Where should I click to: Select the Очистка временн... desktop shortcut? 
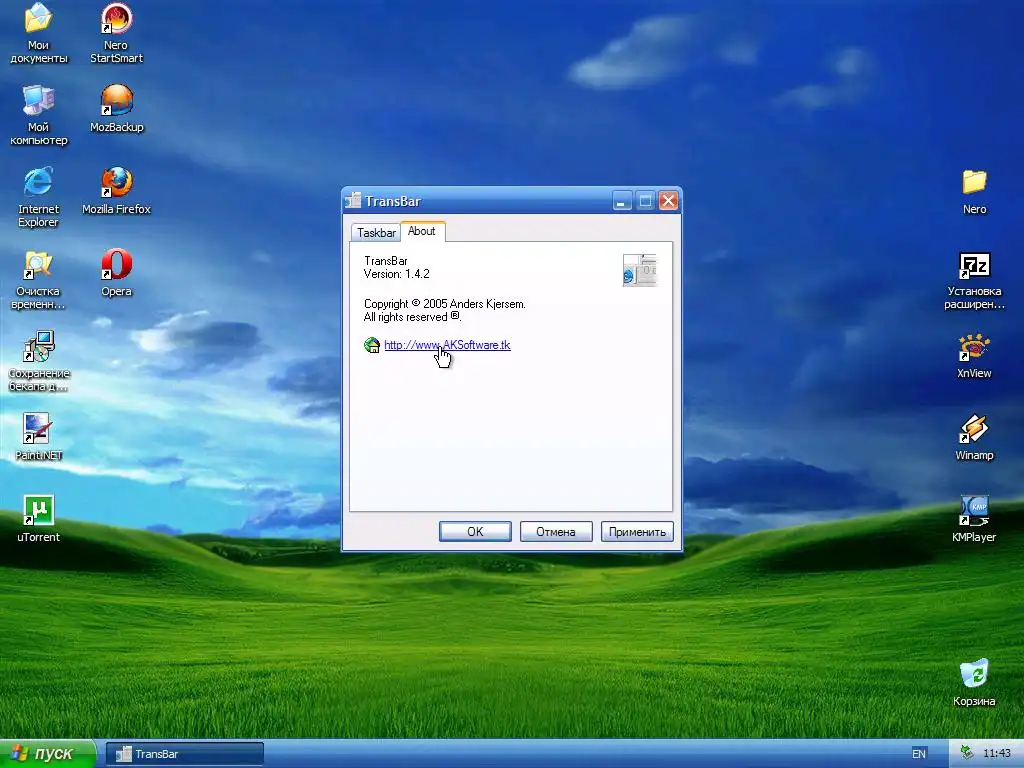pyautogui.click(x=39, y=280)
